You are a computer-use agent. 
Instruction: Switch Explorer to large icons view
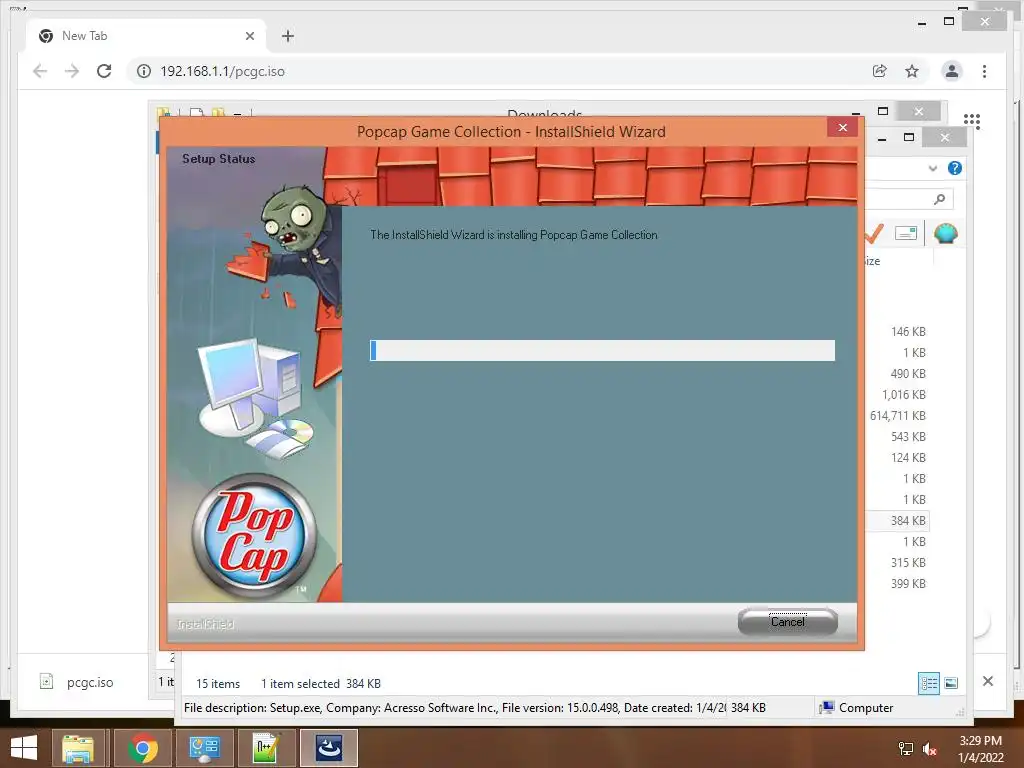pyautogui.click(x=952, y=684)
